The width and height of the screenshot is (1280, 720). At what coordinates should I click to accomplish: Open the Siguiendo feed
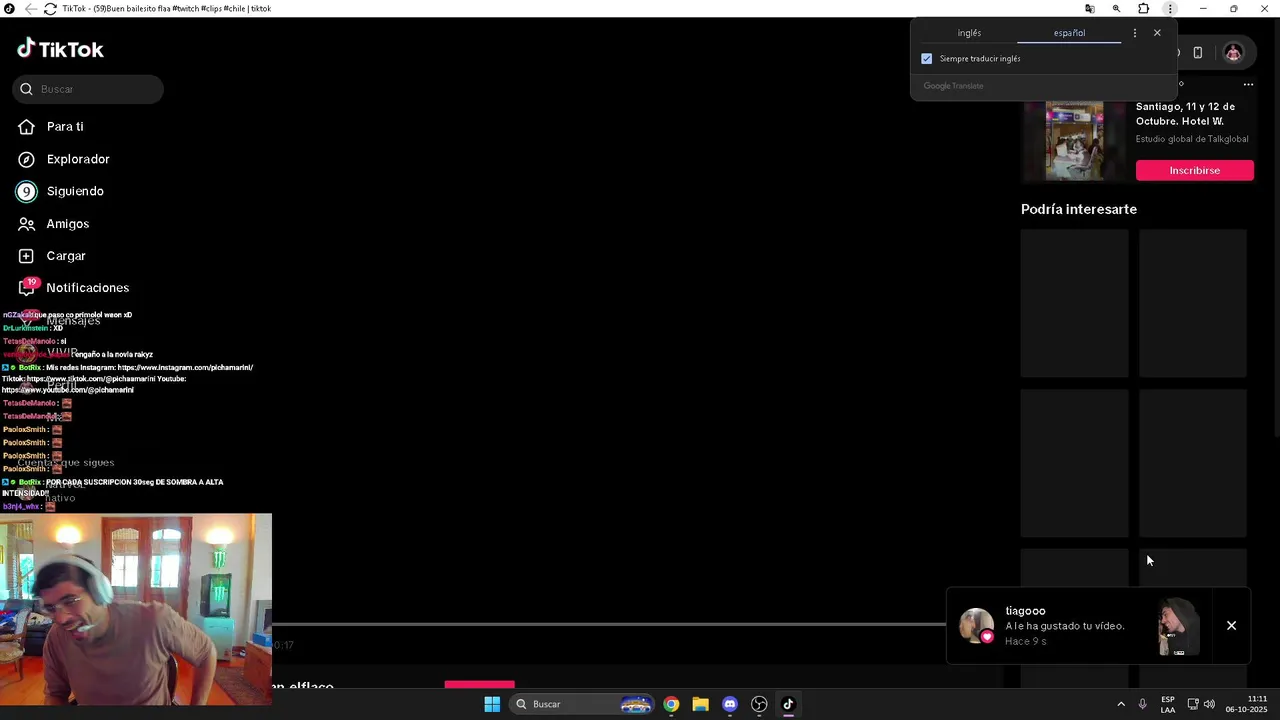pos(75,191)
